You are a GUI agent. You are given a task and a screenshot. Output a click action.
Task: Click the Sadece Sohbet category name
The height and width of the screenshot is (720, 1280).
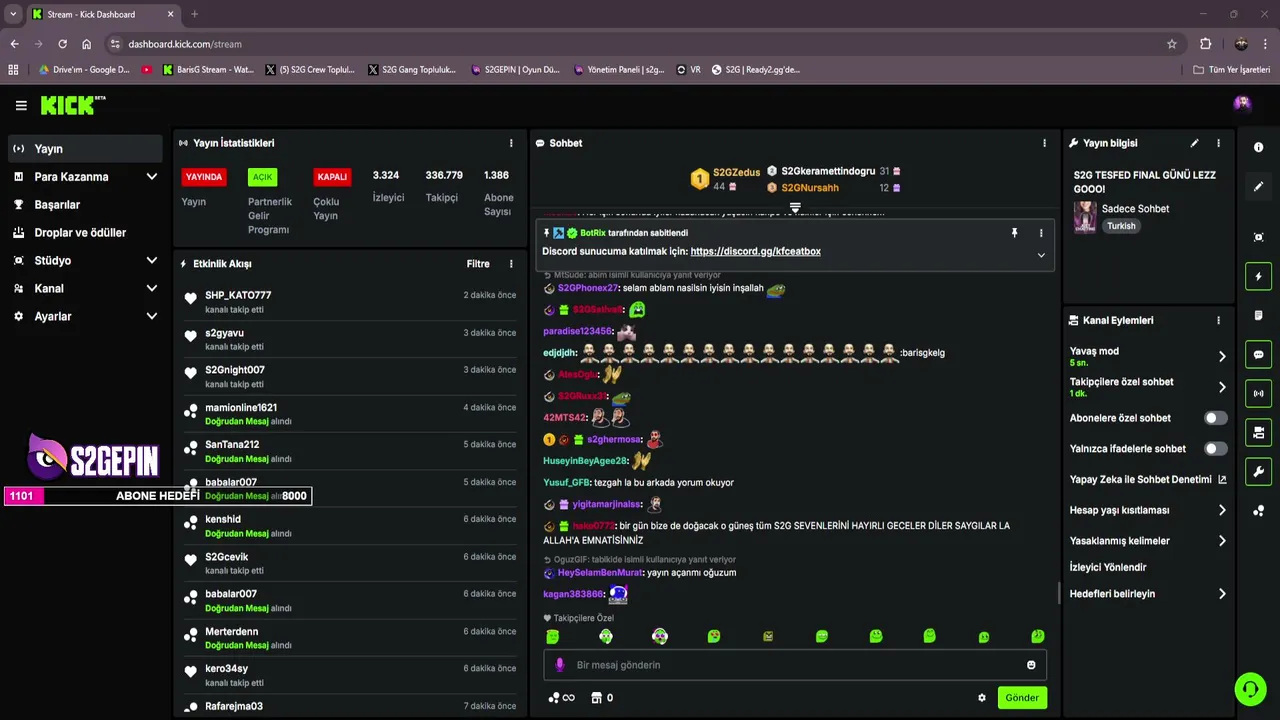pos(1135,209)
